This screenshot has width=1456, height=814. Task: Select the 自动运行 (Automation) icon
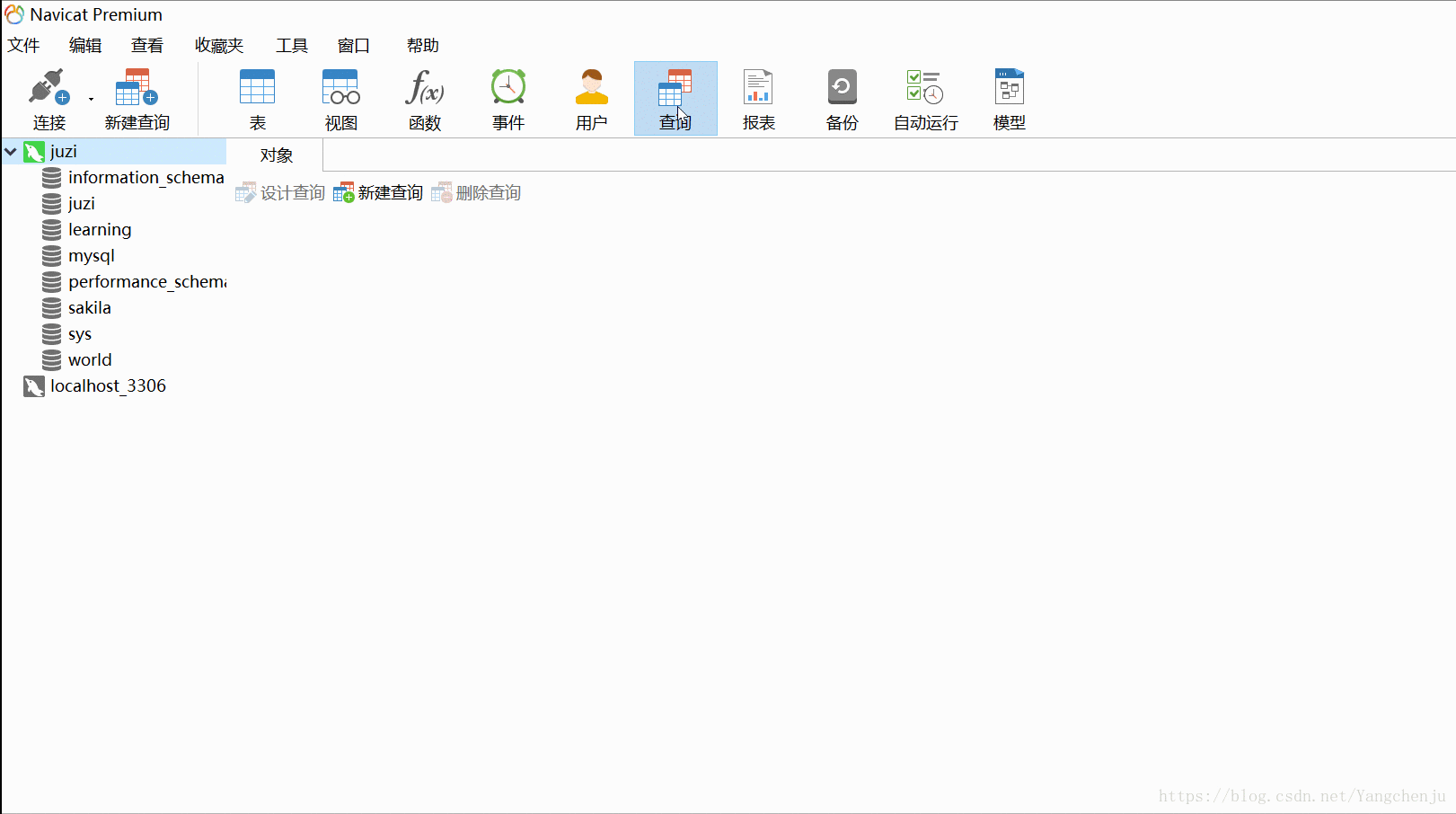[924, 98]
